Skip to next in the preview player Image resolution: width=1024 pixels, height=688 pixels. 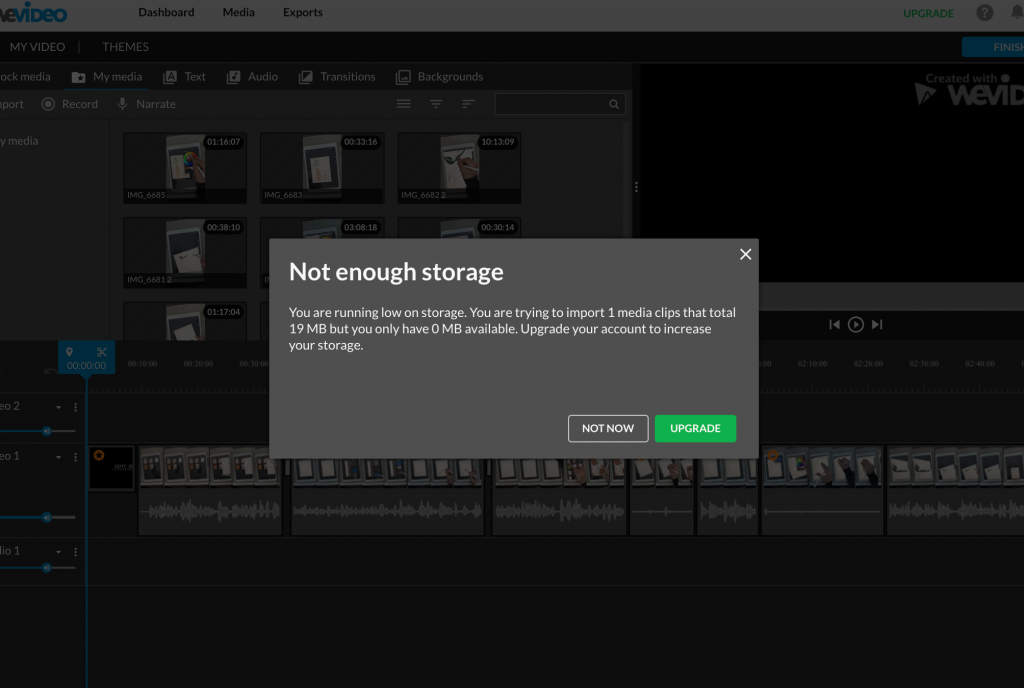point(877,324)
